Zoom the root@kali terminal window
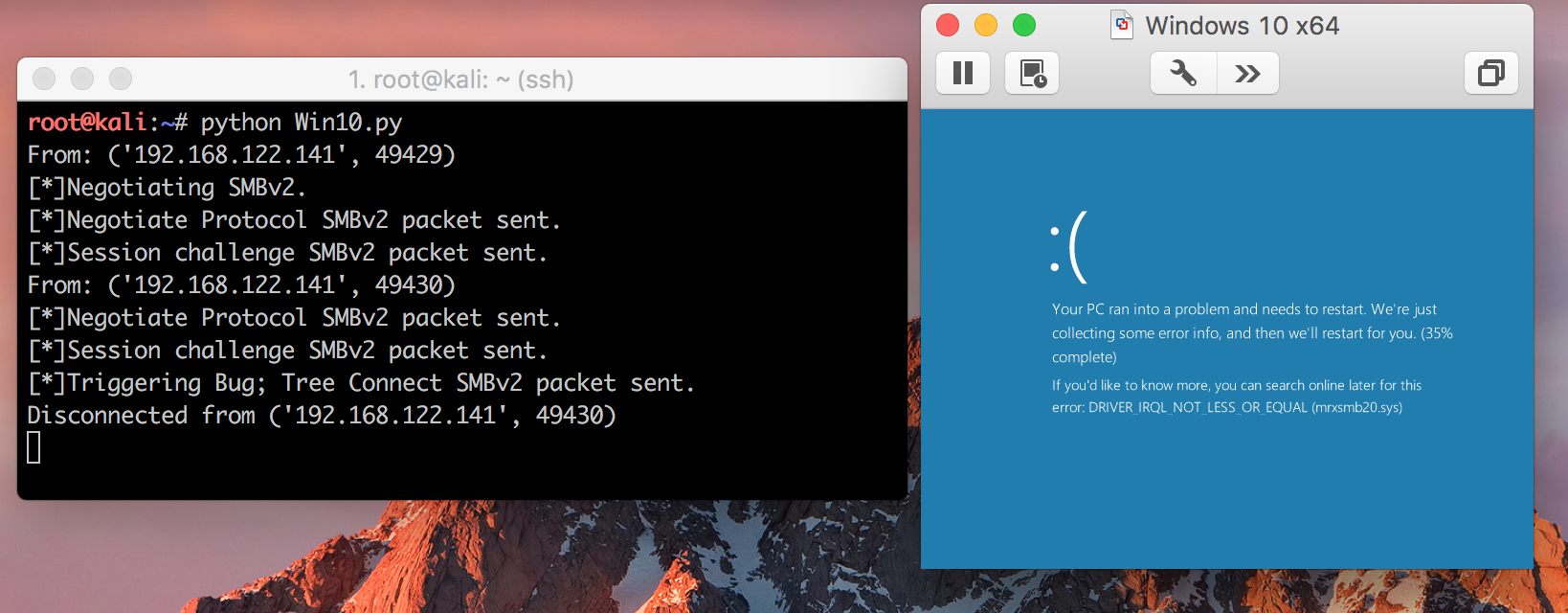This screenshot has width=1568, height=613. (121, 79)
